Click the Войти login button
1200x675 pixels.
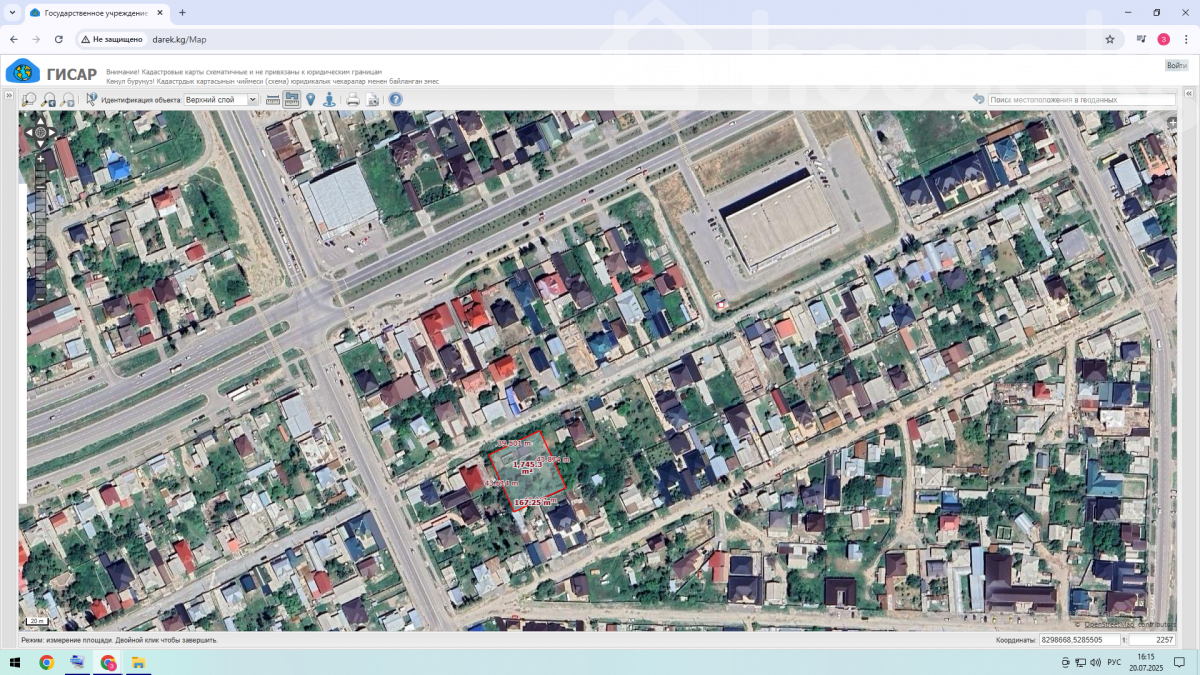tap(1176, 66)
